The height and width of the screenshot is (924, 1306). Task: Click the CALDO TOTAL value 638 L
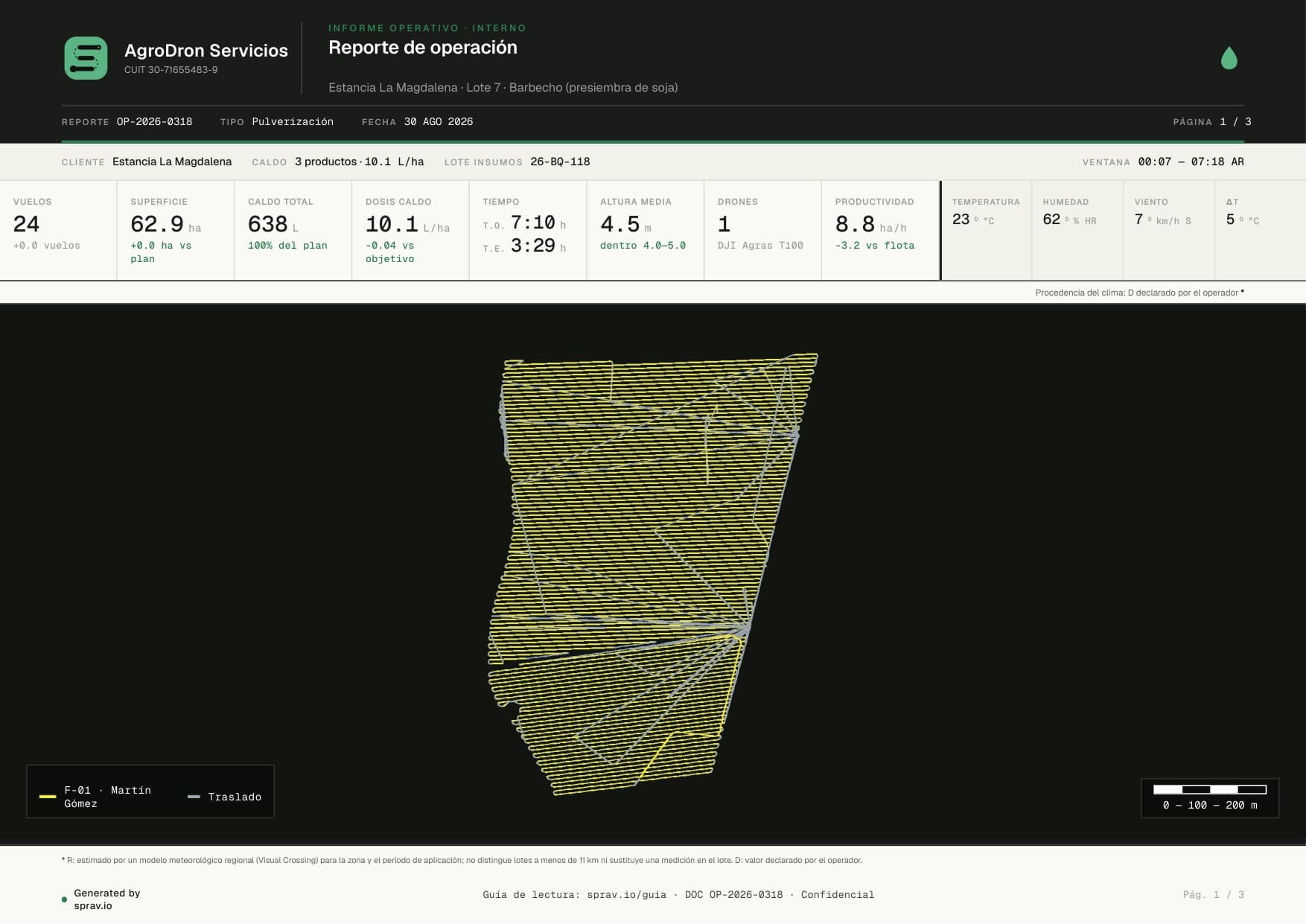tap(273, 224)
